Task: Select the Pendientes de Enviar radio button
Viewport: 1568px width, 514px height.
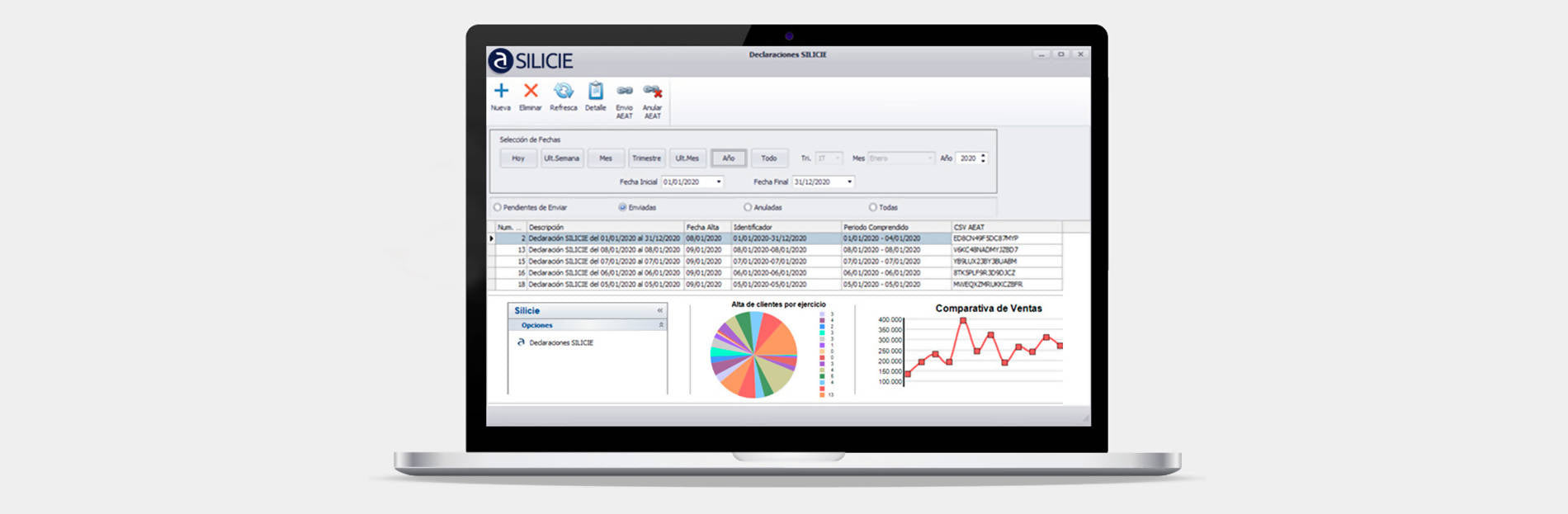Action: pyautogui.click(x=498, y=208)
